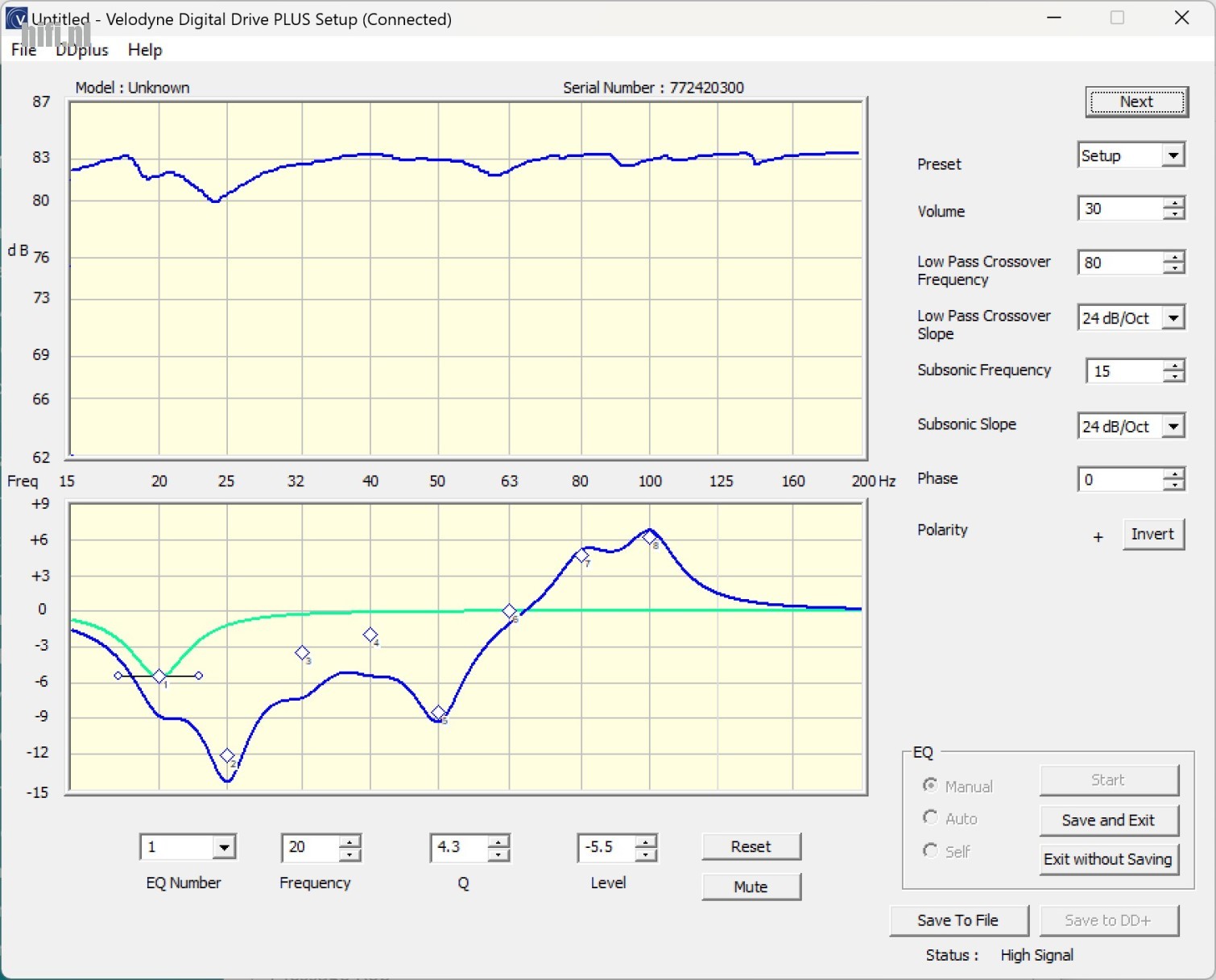Viewport: 1216px width, 980px height.
Task: Select EQ point 6 diamond handle
Action: click(x=509, y=611)
